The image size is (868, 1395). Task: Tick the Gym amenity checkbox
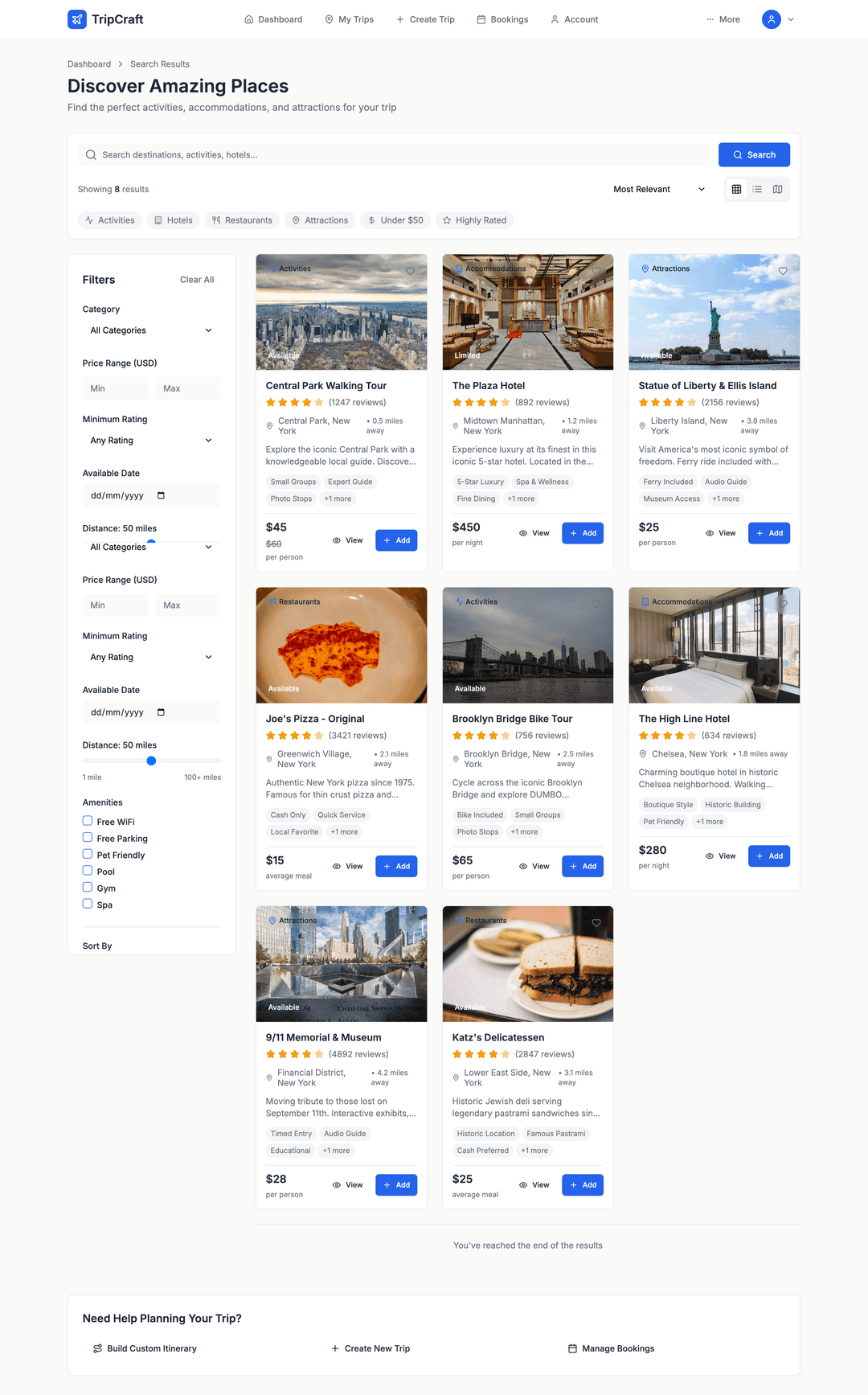click(88, 887)
